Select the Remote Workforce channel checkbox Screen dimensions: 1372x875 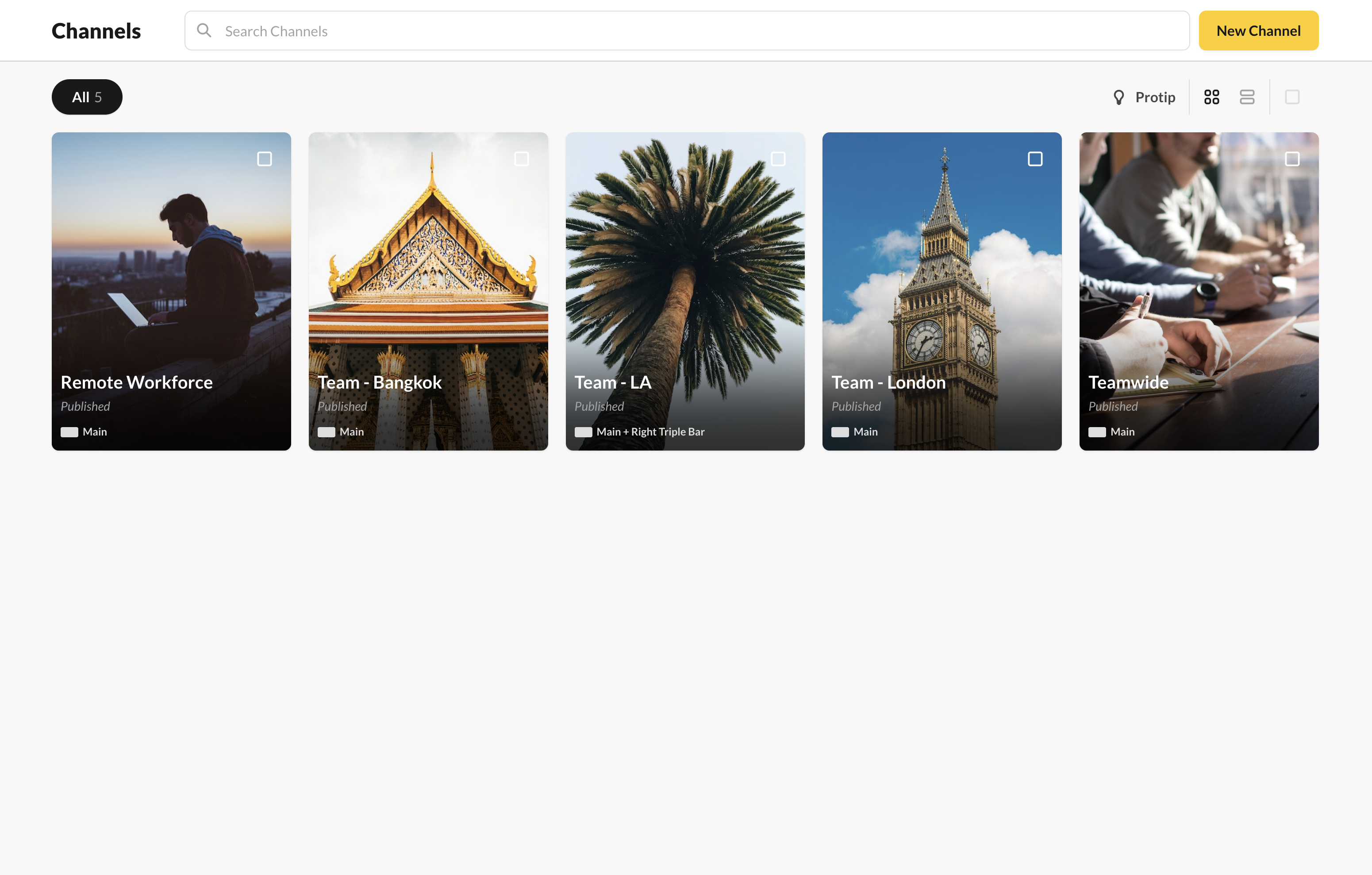[x=265, y=158]
